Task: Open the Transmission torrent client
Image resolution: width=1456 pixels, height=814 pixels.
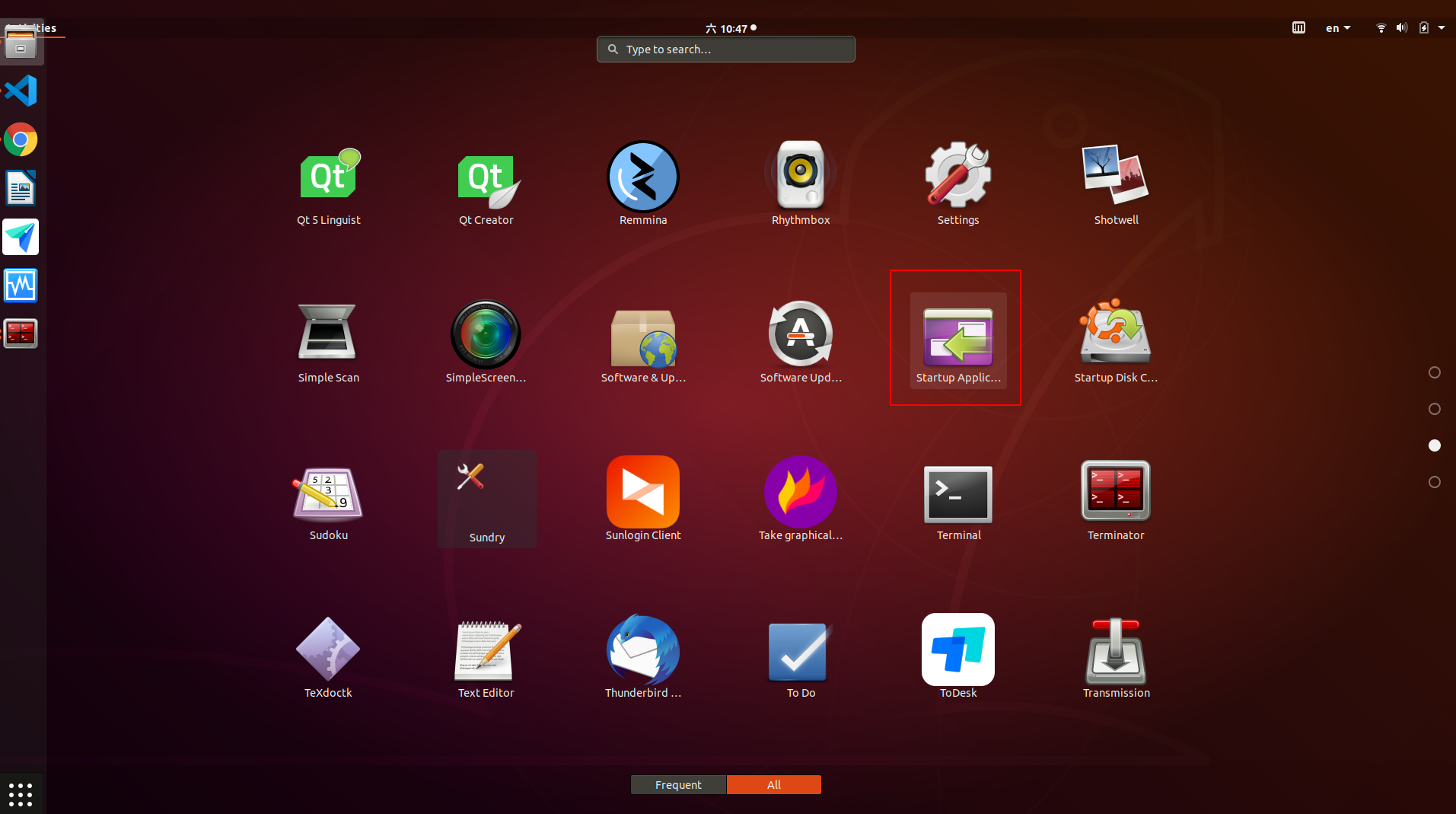Action: (x=1115, y=651)
